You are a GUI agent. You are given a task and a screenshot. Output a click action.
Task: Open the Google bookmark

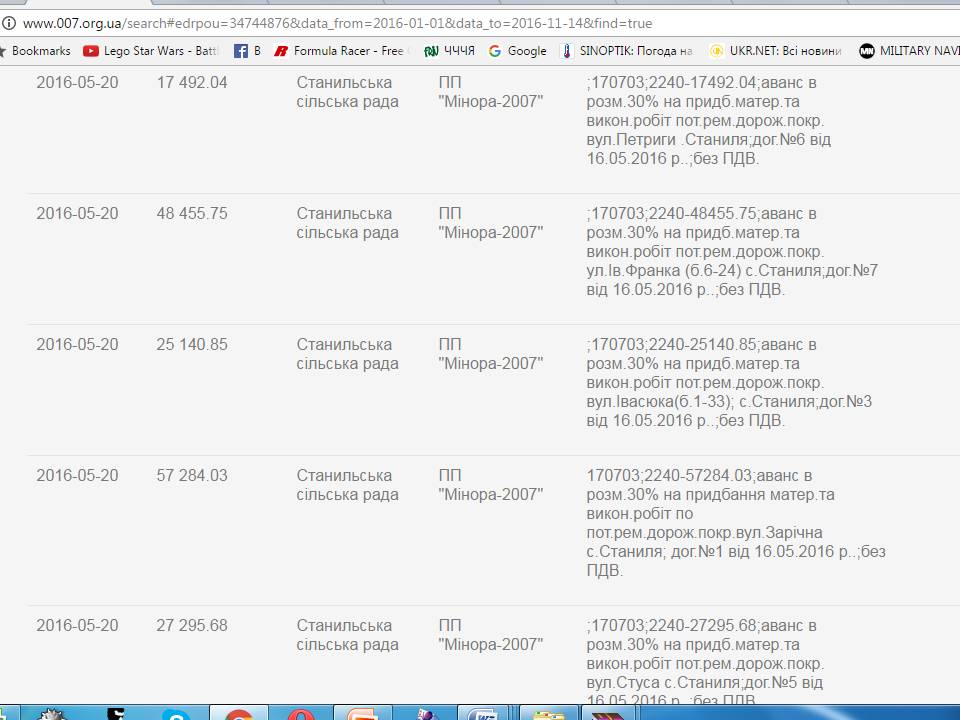click(517, 51)
